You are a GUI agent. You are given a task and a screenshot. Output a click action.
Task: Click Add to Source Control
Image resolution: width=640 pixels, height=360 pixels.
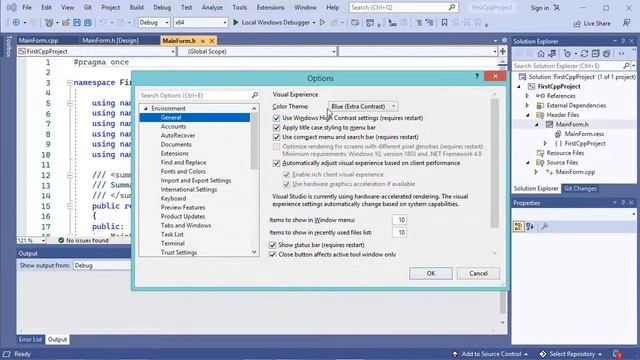tap(491, 354)
